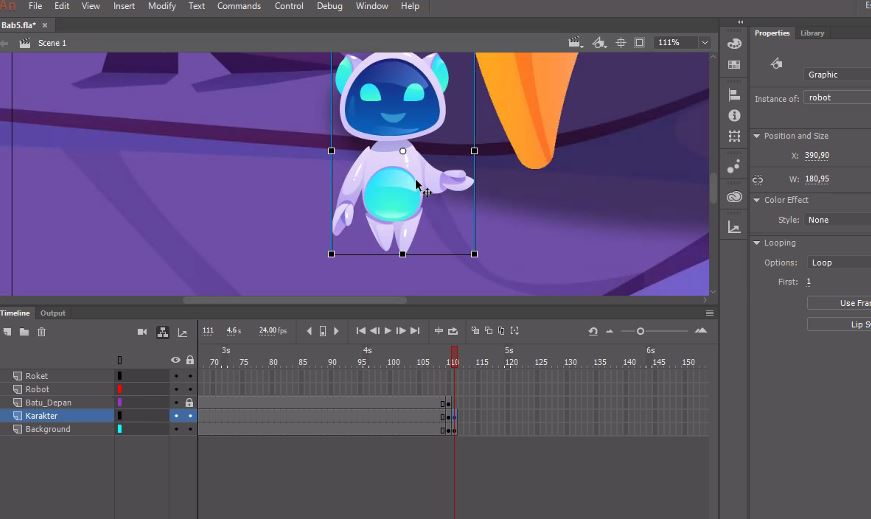Open the Align panel icon
871x519 pixels.
coord(734,95)
